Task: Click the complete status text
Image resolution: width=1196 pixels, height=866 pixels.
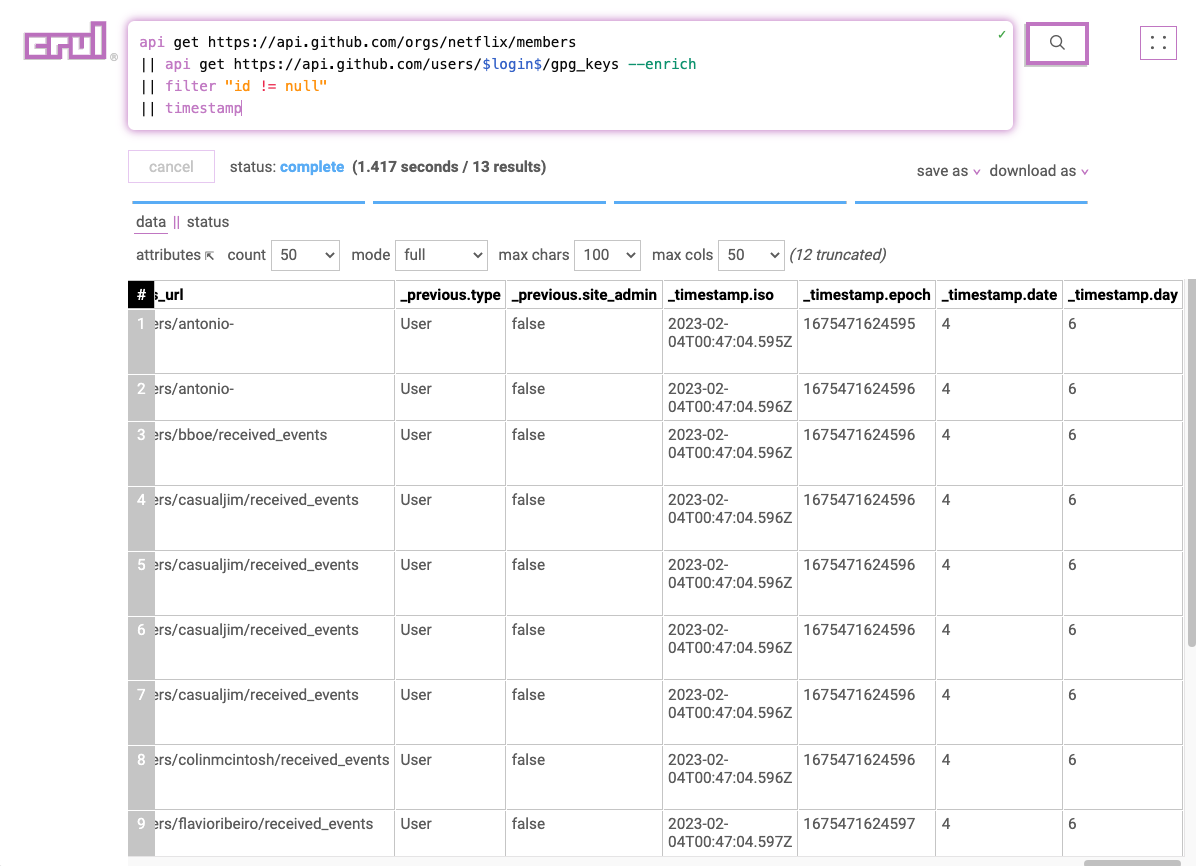Action: click(x=311, y=167)
